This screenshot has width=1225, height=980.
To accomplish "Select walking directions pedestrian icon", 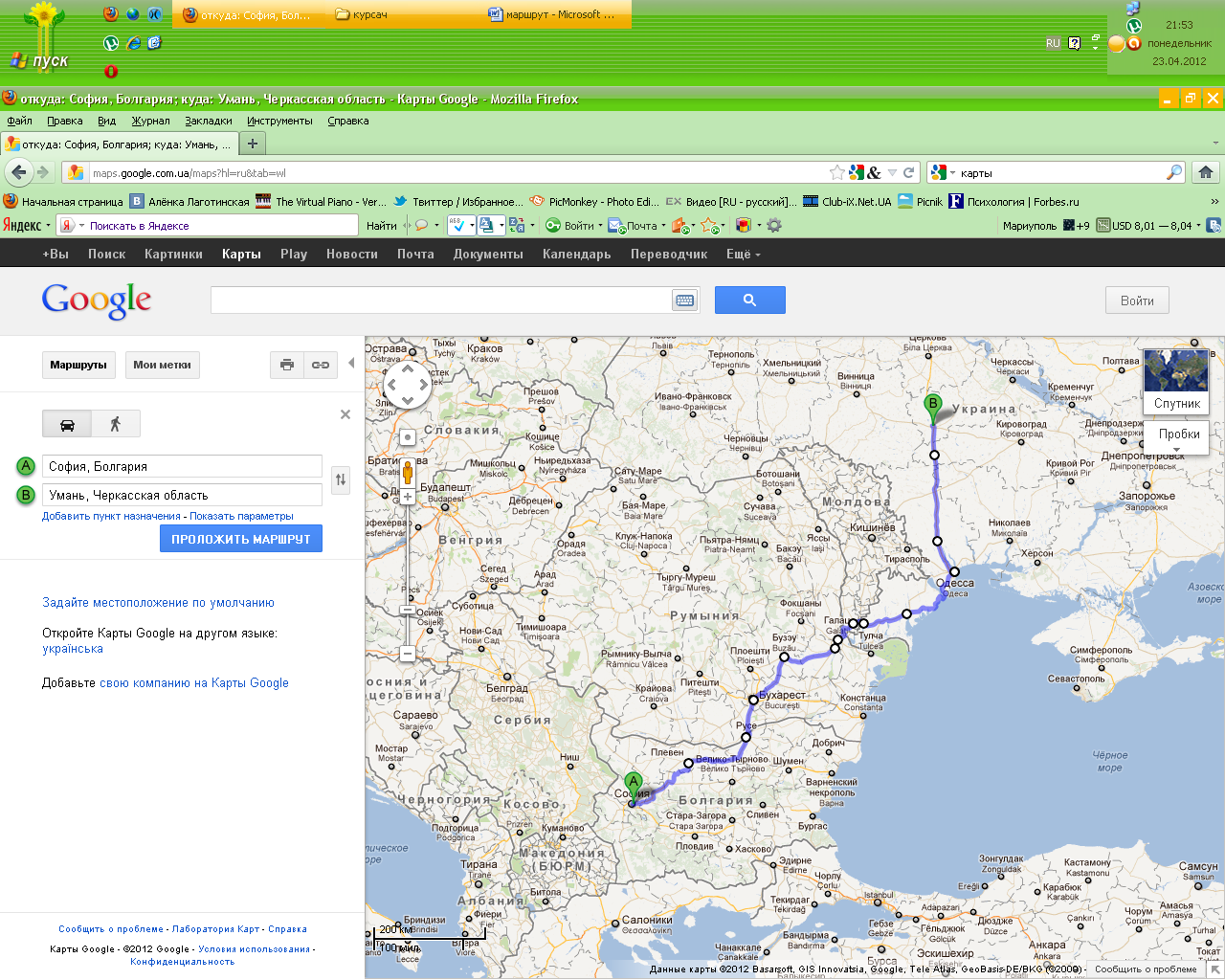I will (x=116, y=424).
